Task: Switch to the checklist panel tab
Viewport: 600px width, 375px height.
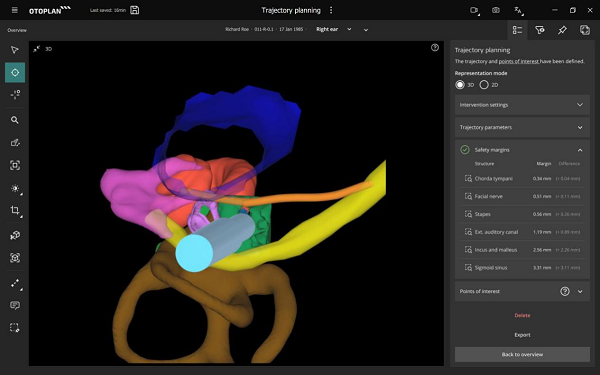Action: tap(517, 30)
